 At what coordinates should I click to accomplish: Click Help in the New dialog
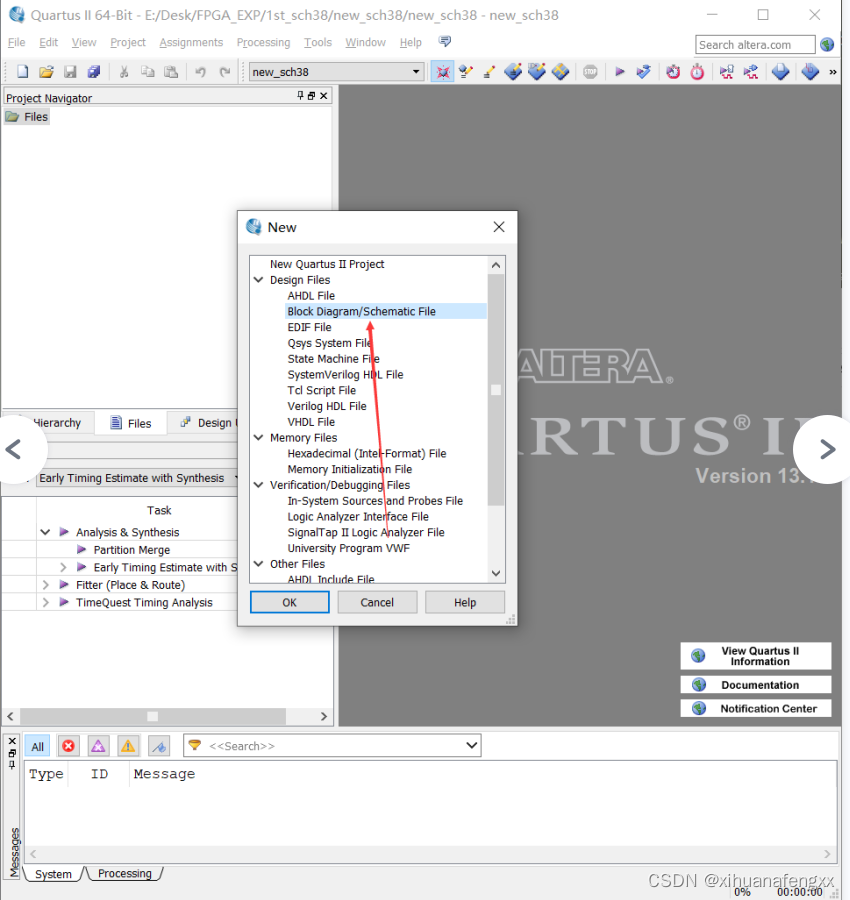tap(465, 603)
